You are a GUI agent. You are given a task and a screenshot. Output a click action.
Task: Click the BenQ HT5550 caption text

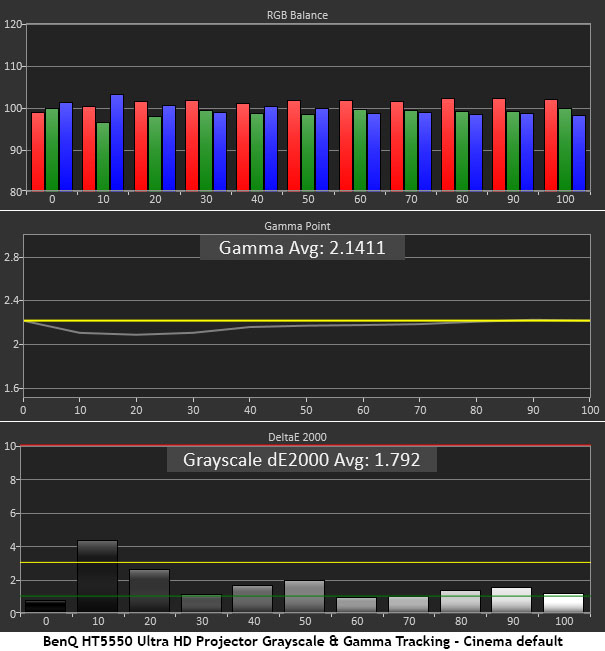[302, 640]
